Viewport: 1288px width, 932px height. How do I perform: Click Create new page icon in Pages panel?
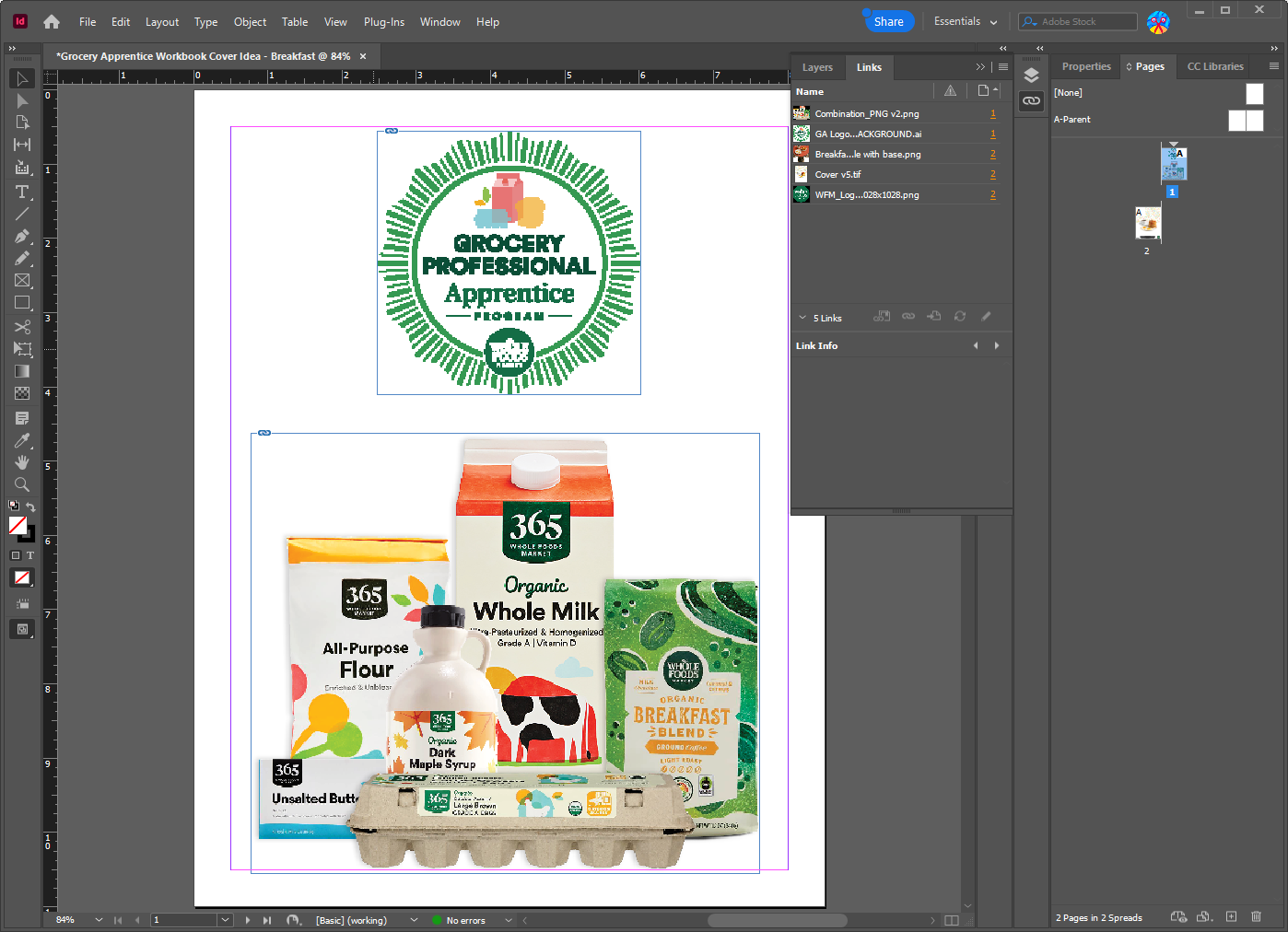[1231, 916]
